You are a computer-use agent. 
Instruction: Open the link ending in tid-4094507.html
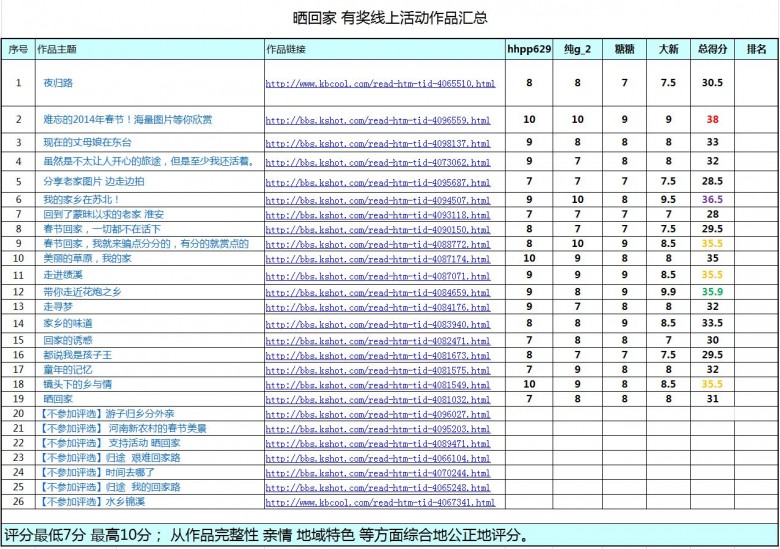[x=378, y=201]
